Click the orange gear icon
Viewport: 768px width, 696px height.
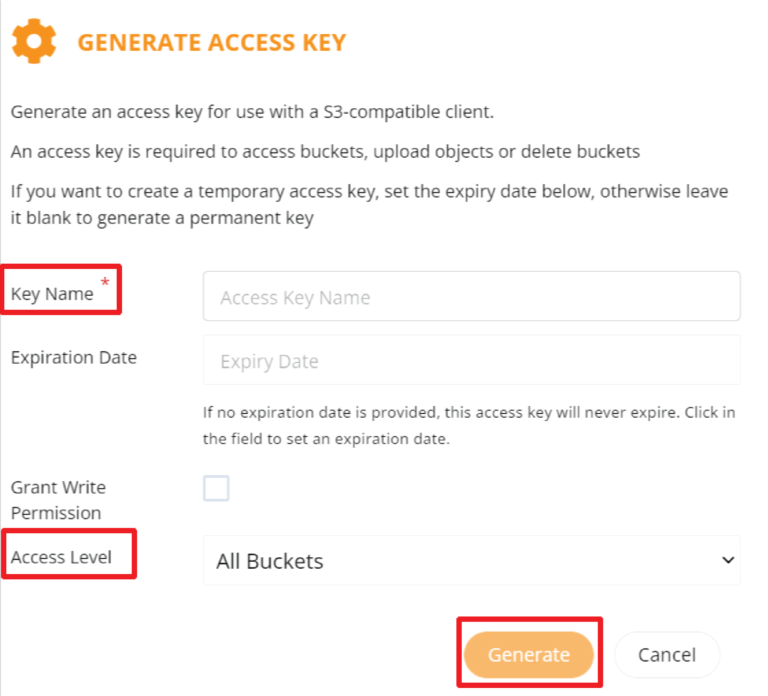pyautogui.click(x=34, y=41)
